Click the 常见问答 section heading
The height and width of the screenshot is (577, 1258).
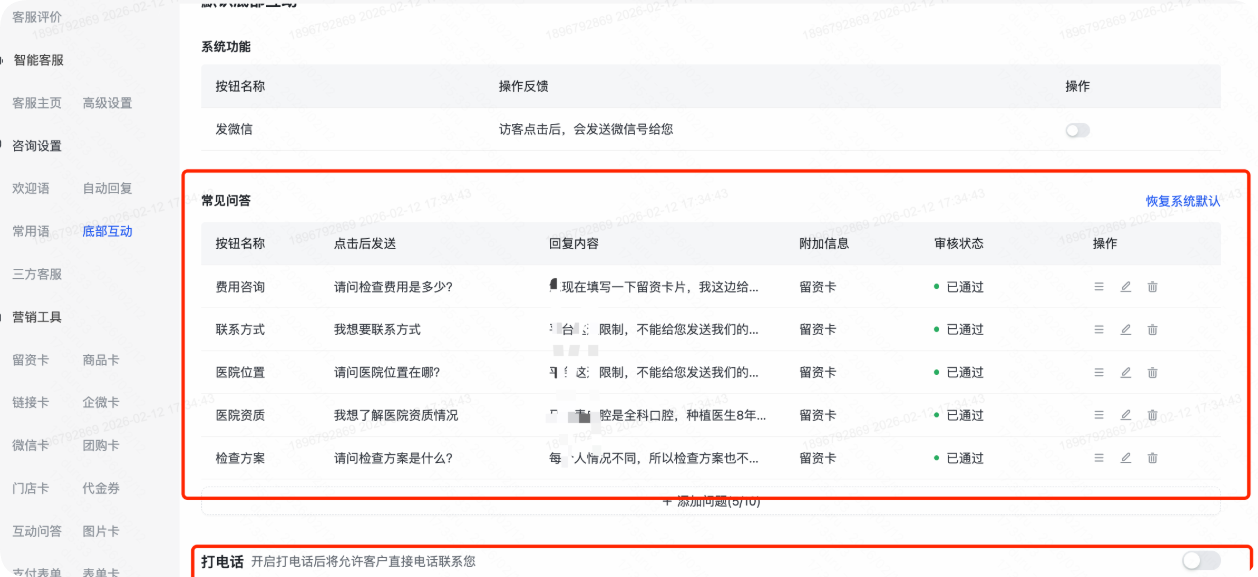(226, 201)
